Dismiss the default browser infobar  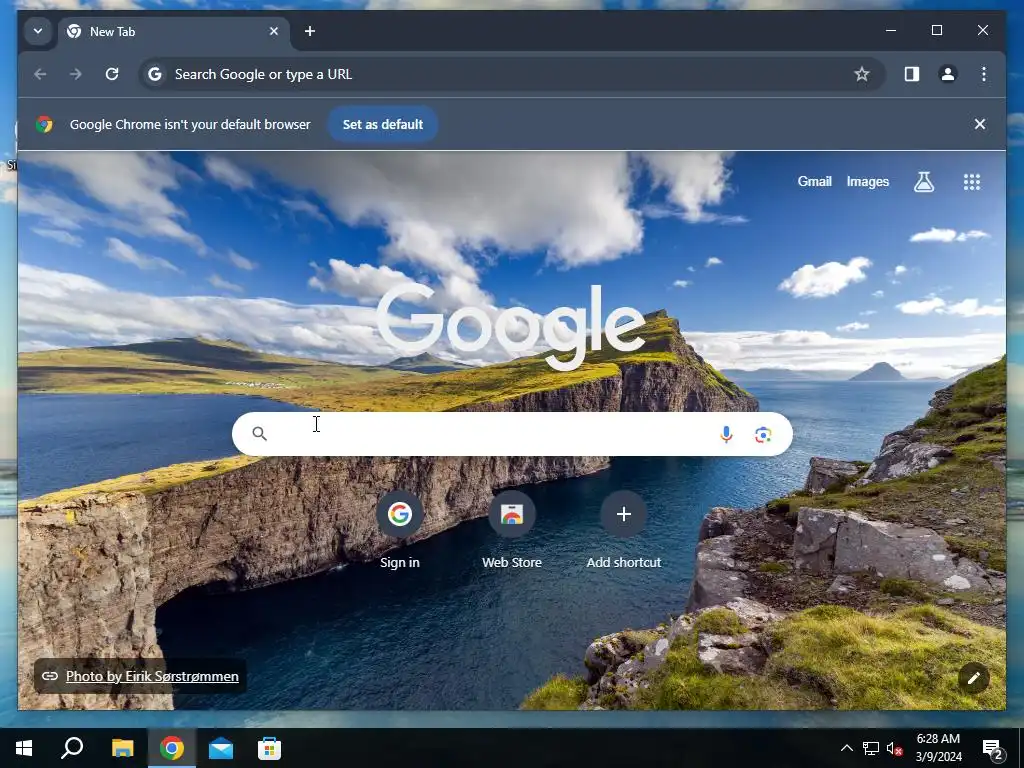click(x=980, y=124)
